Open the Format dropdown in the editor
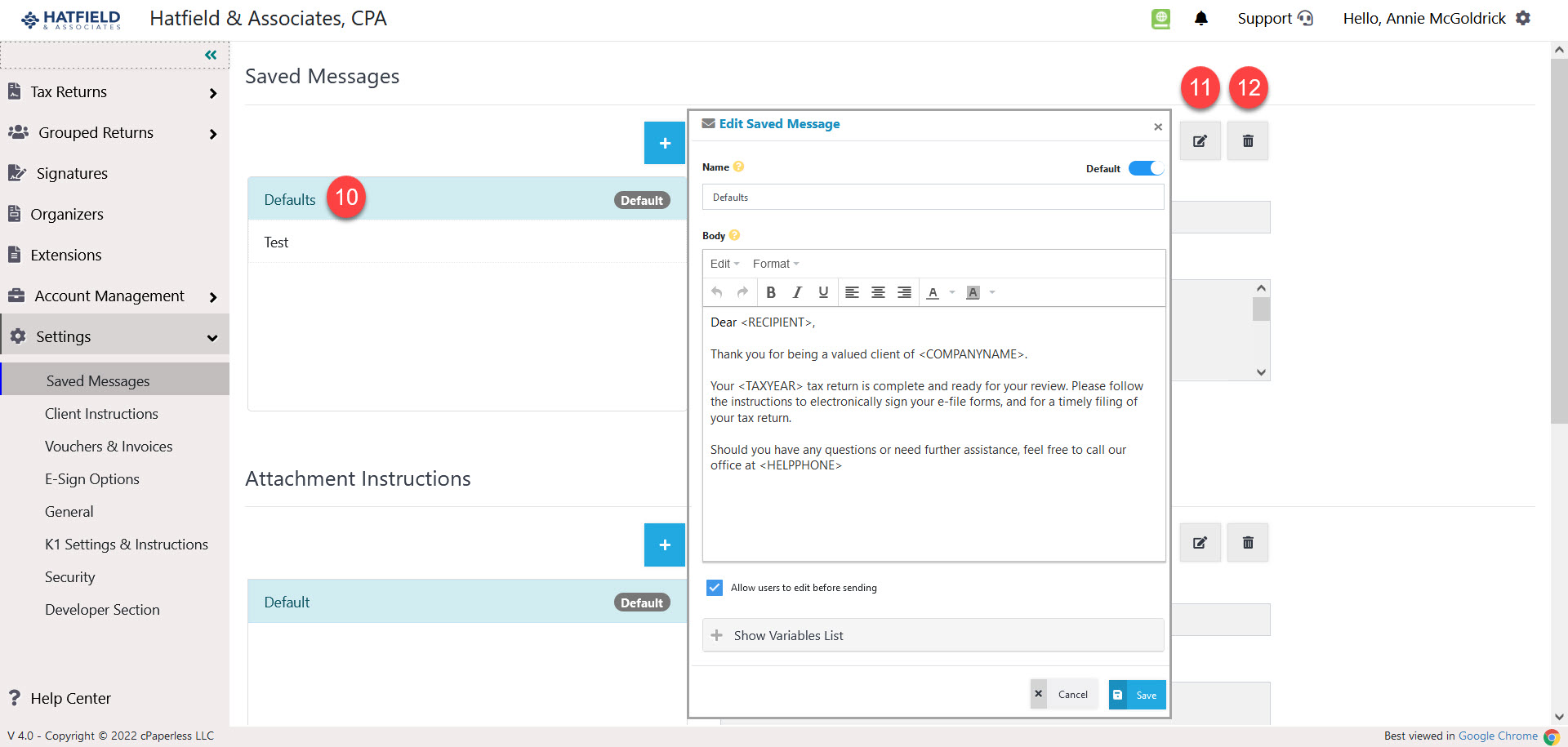This screenshot has height=747, width=1568. (774, 263)
